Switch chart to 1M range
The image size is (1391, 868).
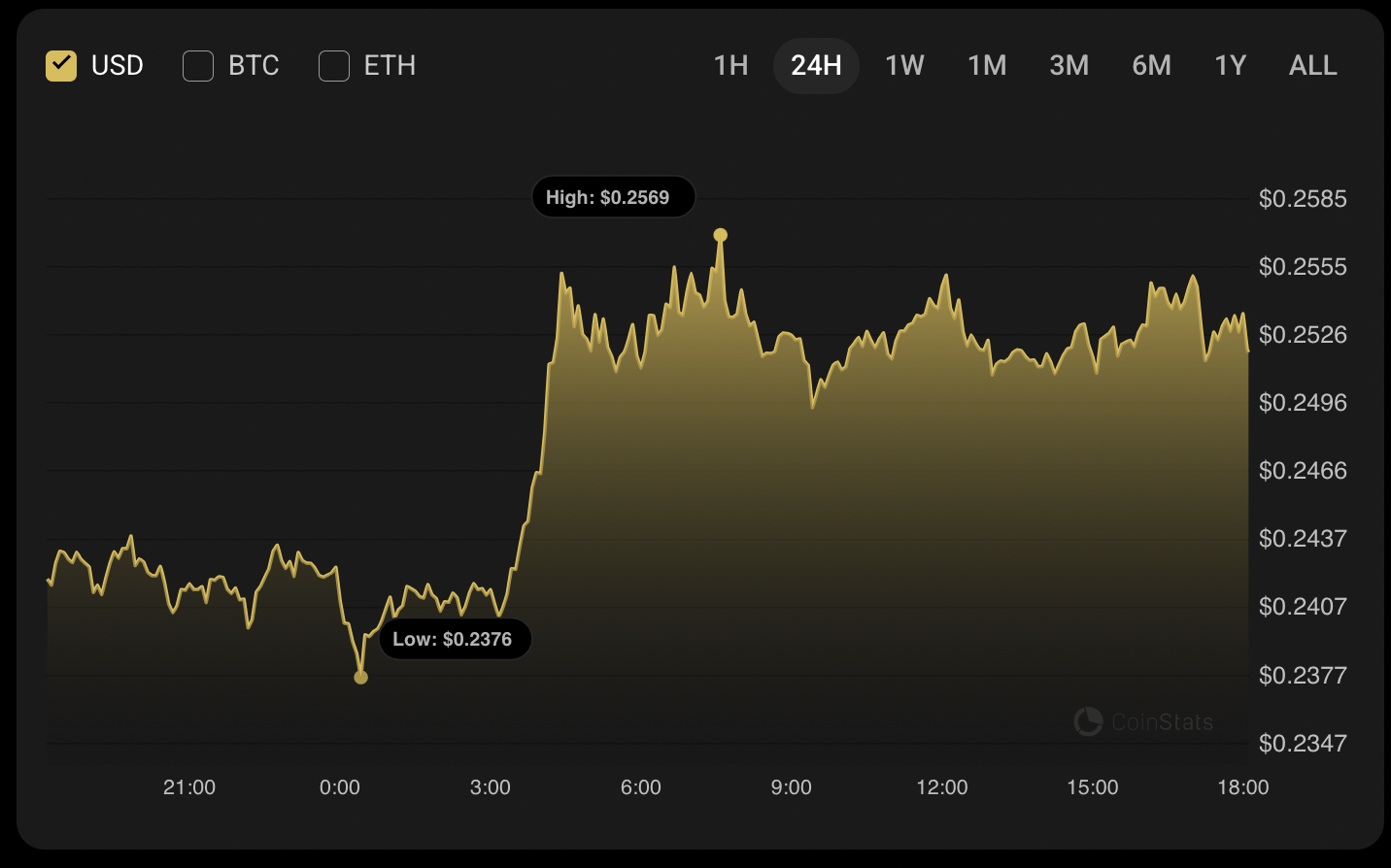tap(987, 66)
